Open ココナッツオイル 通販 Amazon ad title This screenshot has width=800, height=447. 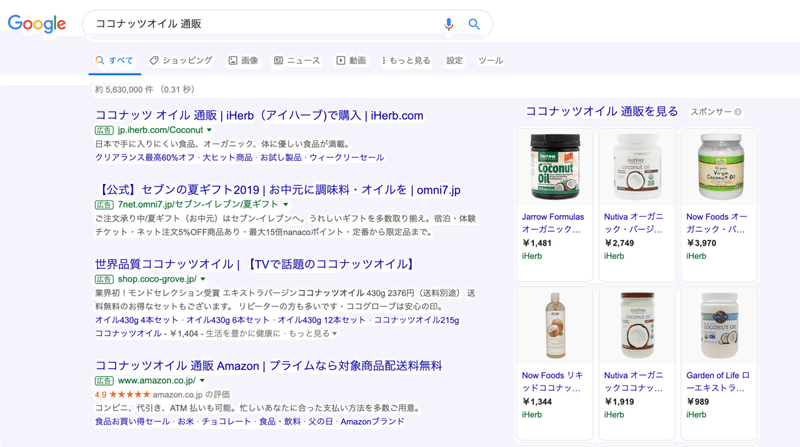[268, 366]
